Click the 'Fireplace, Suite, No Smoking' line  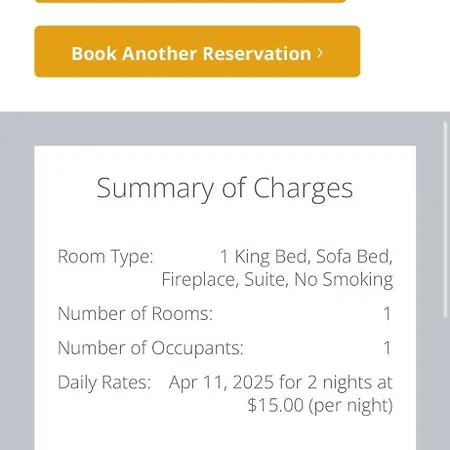pos(277,279)
